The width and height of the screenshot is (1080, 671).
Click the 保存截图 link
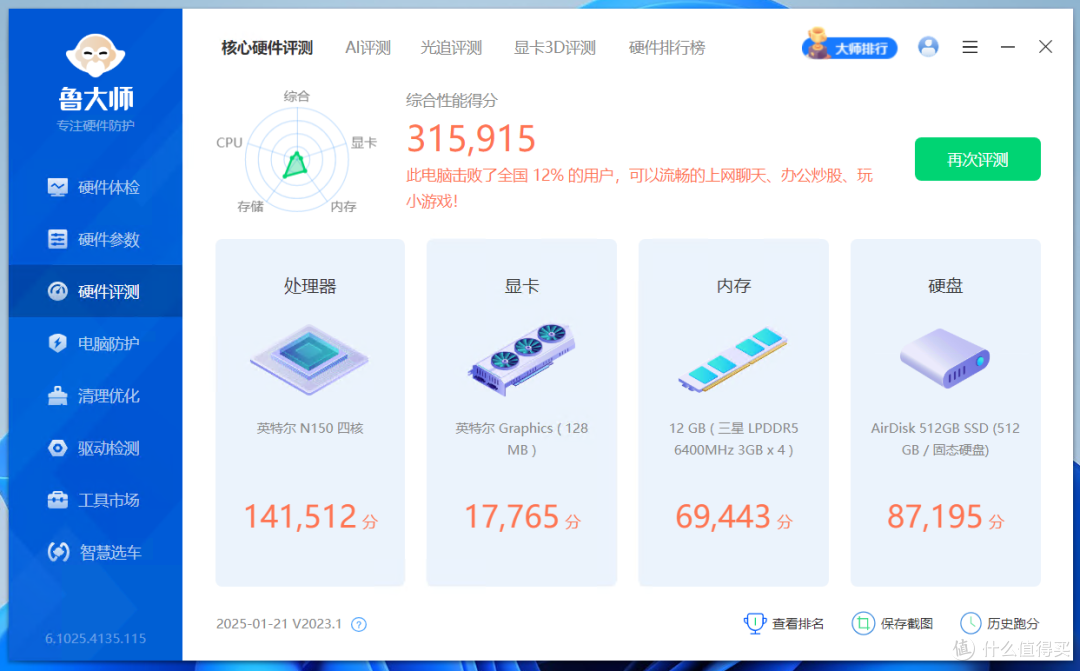(906, 623)
